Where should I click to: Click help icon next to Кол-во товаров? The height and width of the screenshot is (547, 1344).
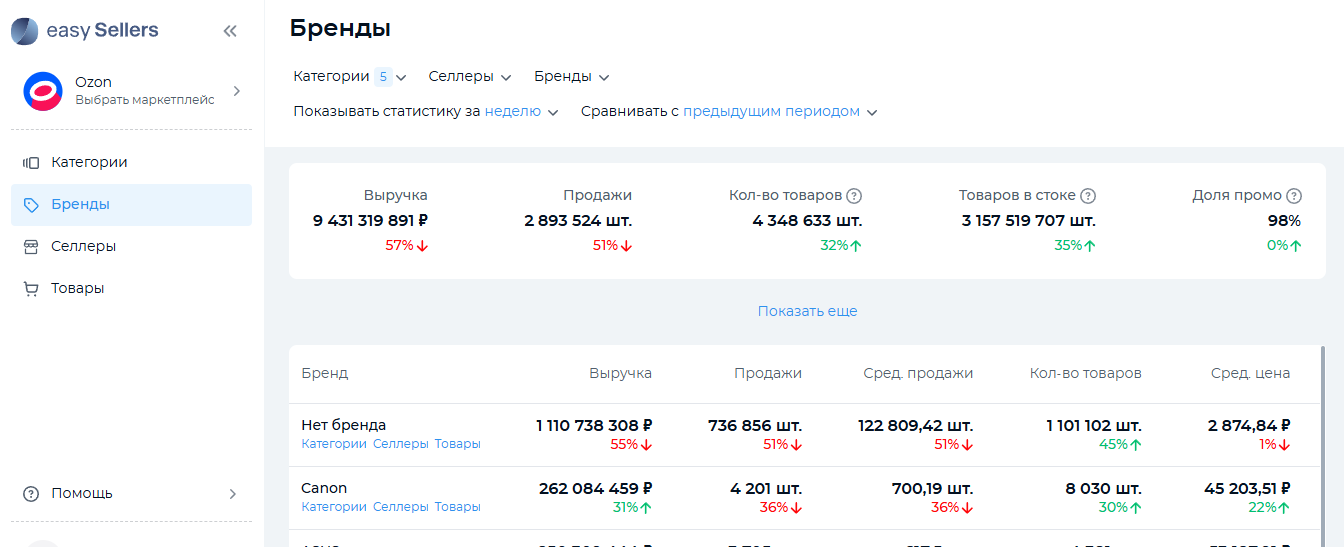pyautogui.click(x=854, y=196)
